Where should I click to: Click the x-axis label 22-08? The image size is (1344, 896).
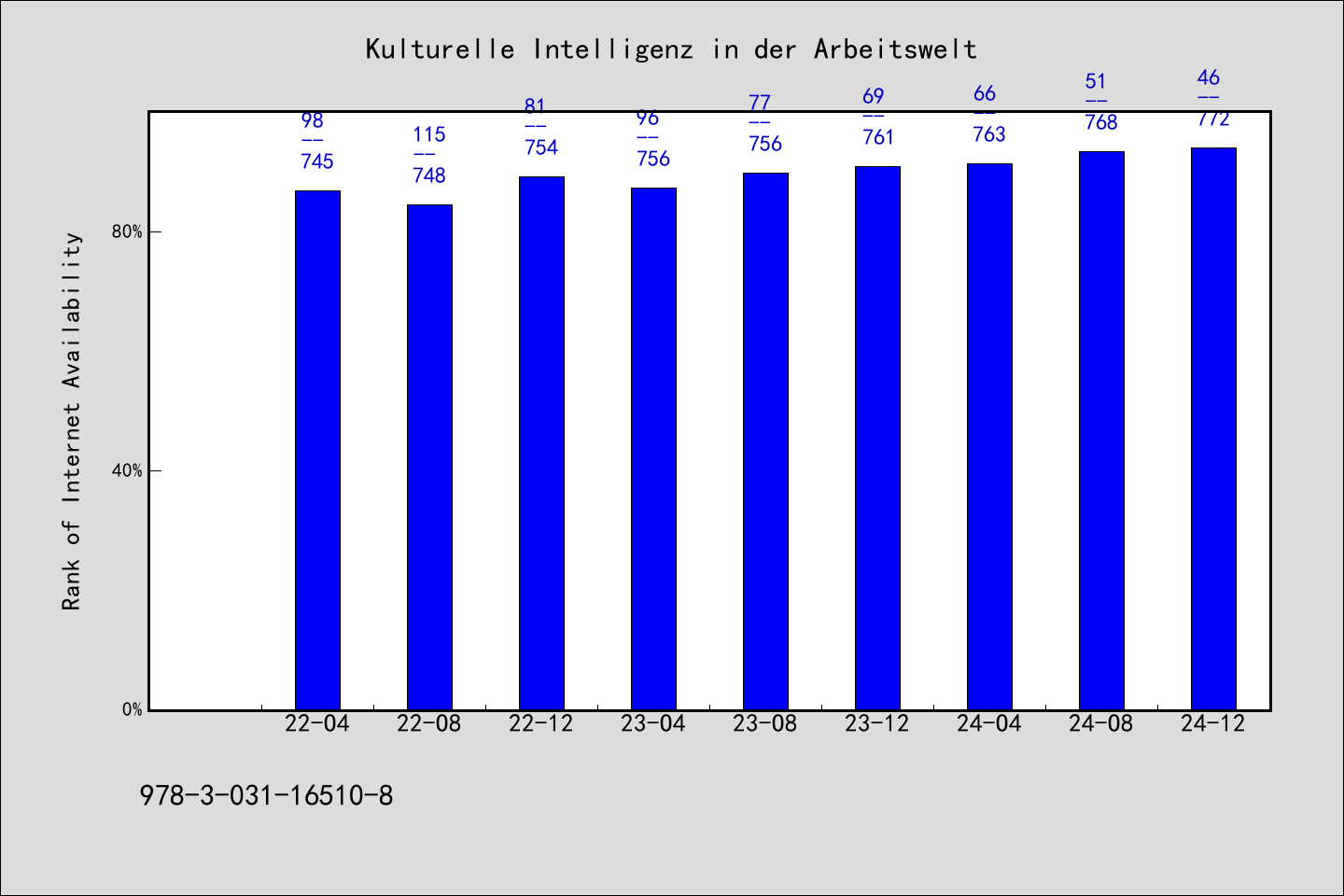[x=429, y=723]
